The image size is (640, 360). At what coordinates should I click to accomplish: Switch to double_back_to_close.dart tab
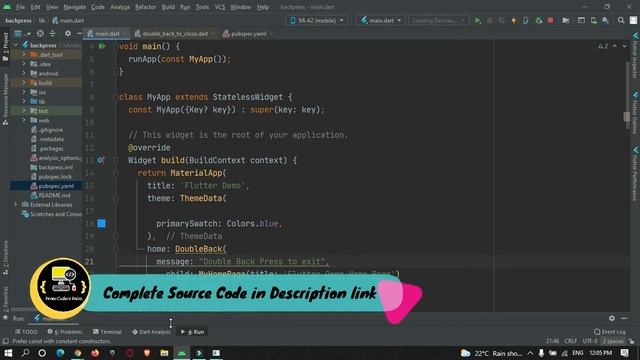coord(175,33)
